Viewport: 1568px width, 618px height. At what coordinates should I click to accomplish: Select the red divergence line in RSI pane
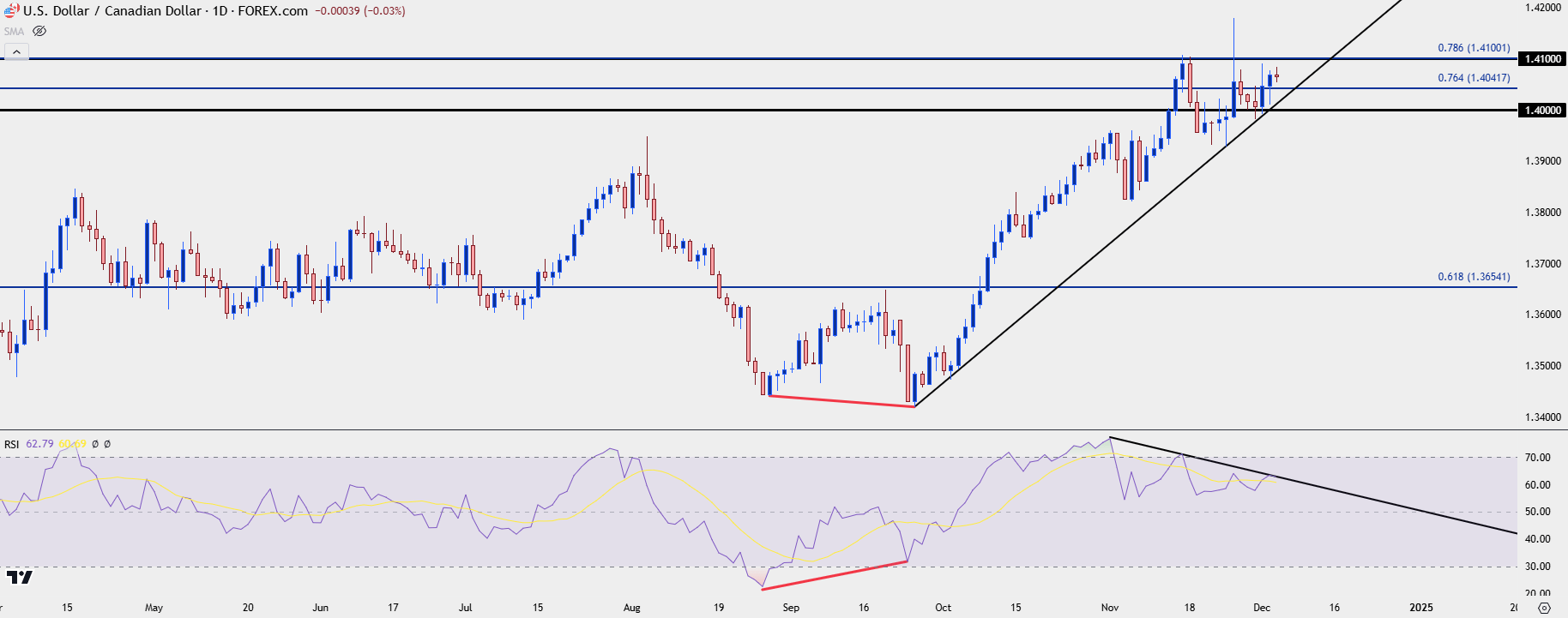(835, 575)
